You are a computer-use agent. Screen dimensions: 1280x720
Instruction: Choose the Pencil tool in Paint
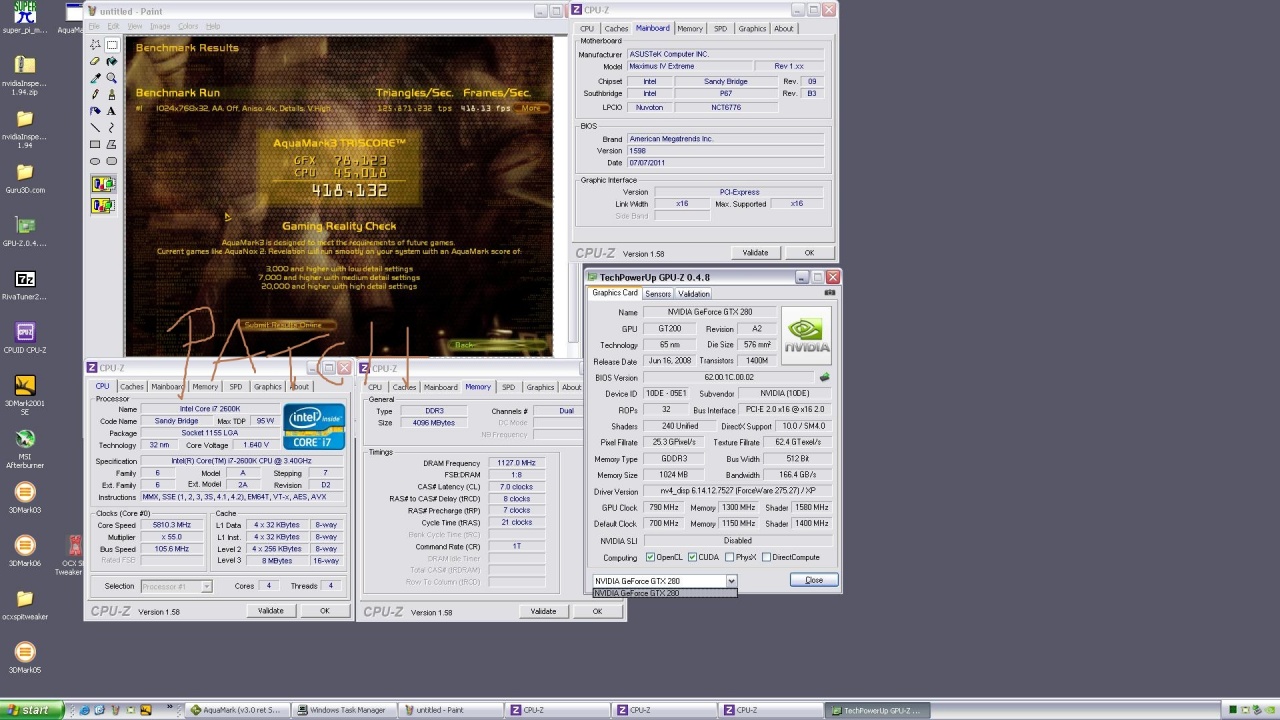point(95,95)
